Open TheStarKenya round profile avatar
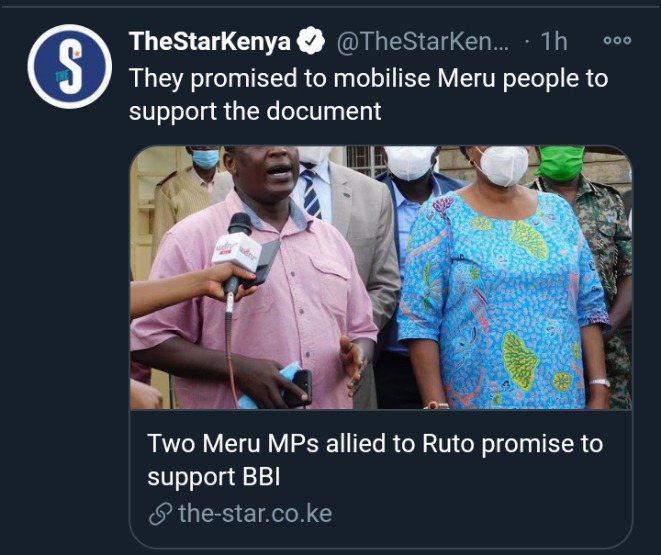Image resolution: width=661 pixels, height=555 pixels. coord(70,67)
